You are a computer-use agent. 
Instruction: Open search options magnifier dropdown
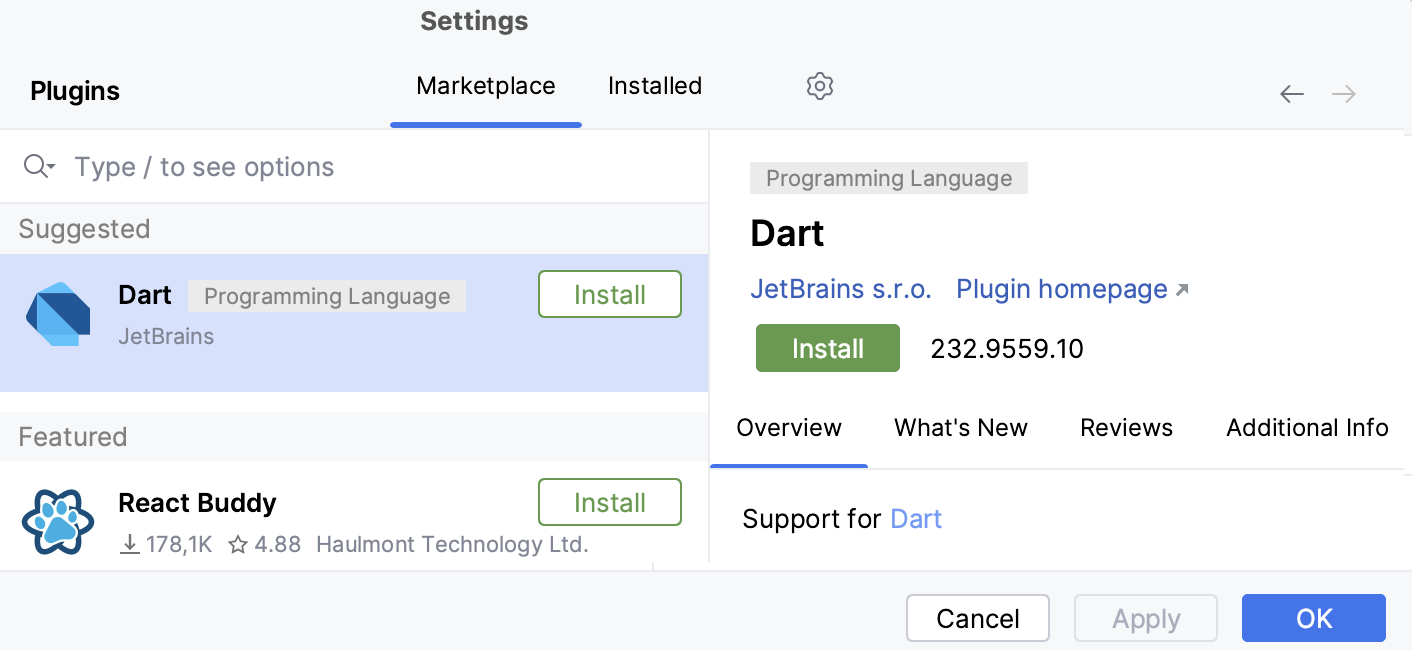pos(39,167)
